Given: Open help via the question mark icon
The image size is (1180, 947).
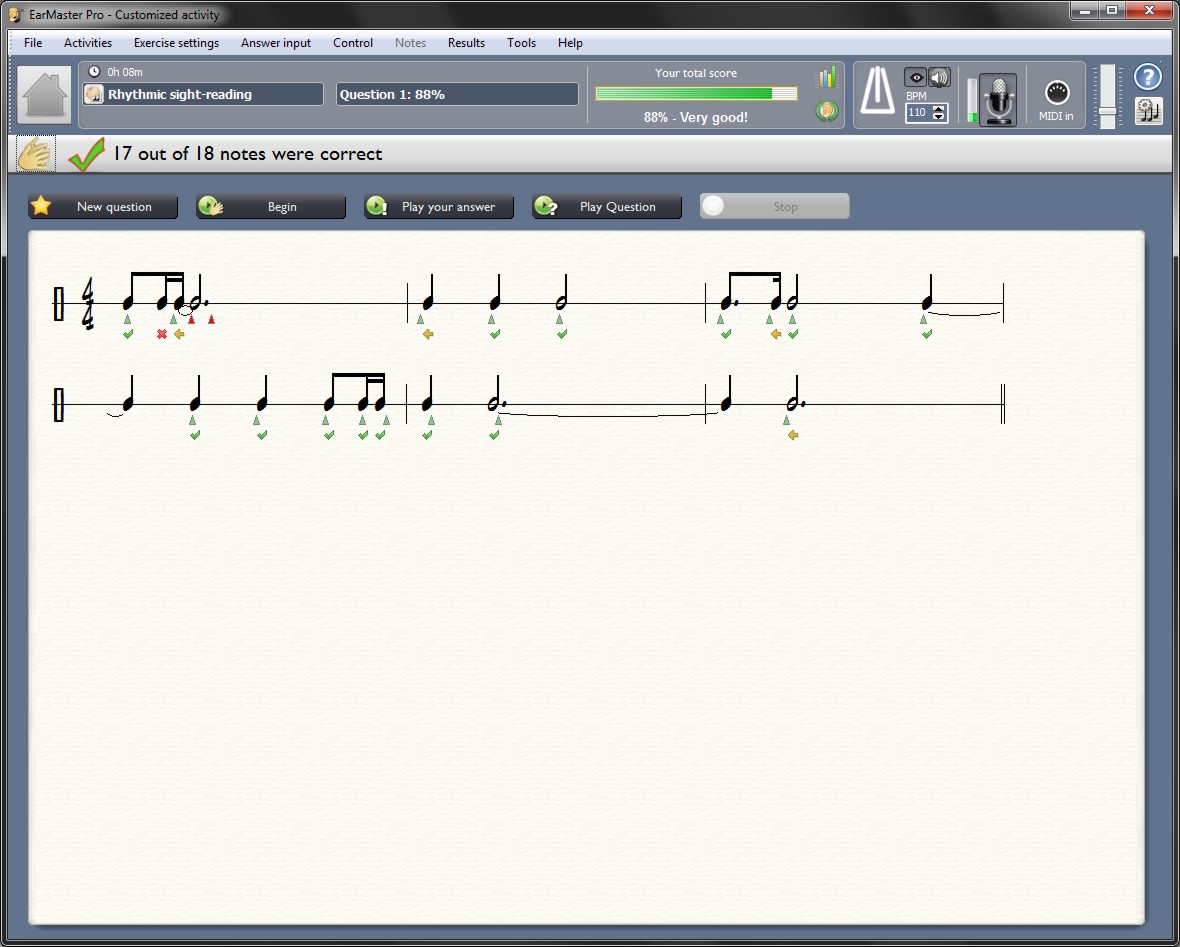Looking at the screenshot, I should click(1148, 78).
